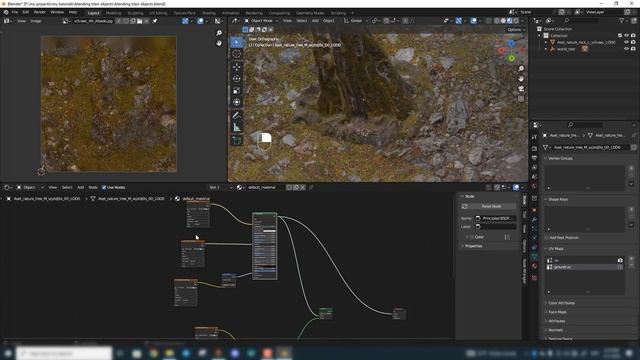Collapse the Vertex Groups panel
The height and width of the screenshot is (360, 640).
[x=546, y=158]
